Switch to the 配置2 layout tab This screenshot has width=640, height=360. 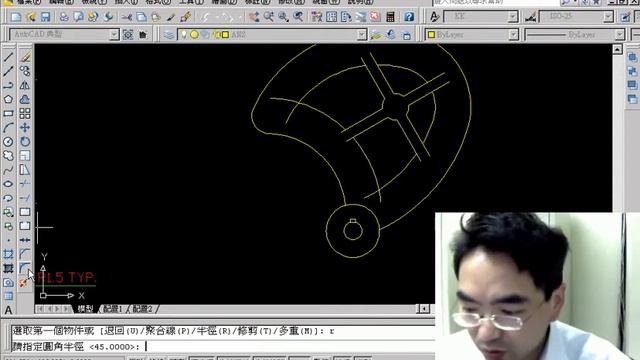[x=142, y=309]
